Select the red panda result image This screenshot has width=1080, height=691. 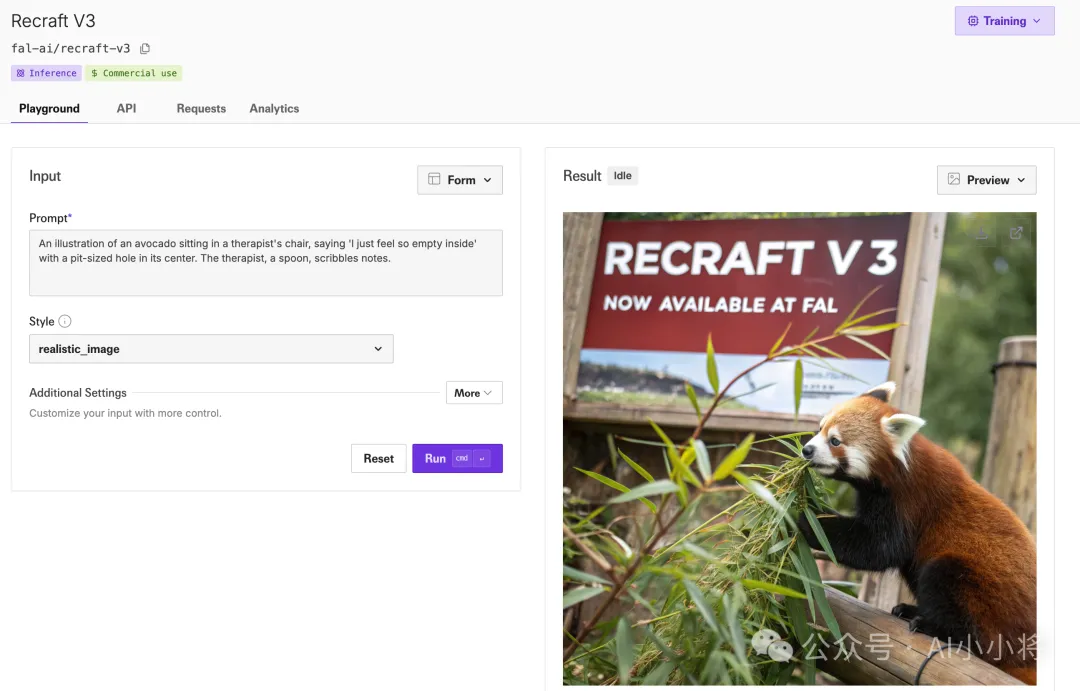(800, 448)
